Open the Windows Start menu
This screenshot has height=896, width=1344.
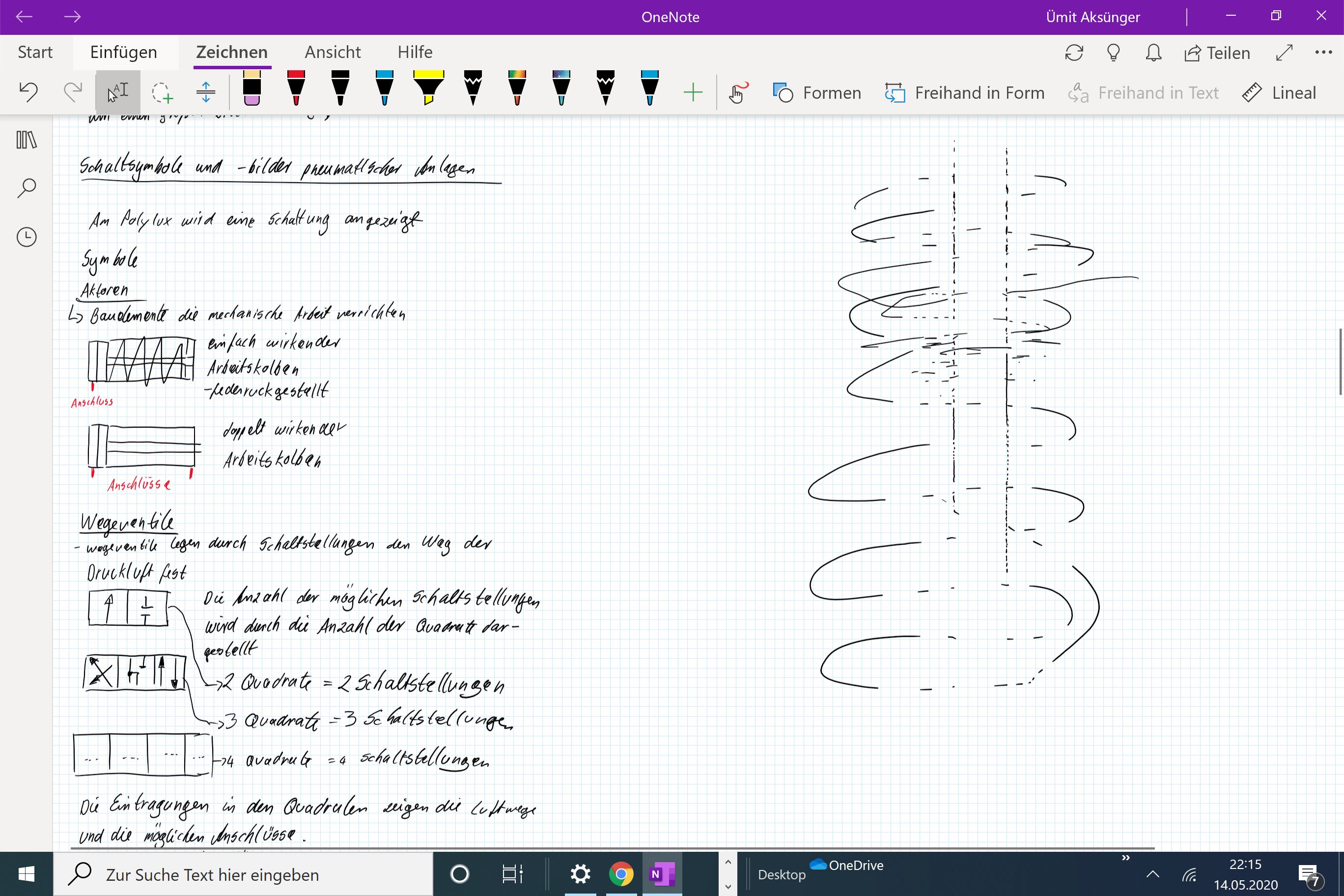coord(27,874)
